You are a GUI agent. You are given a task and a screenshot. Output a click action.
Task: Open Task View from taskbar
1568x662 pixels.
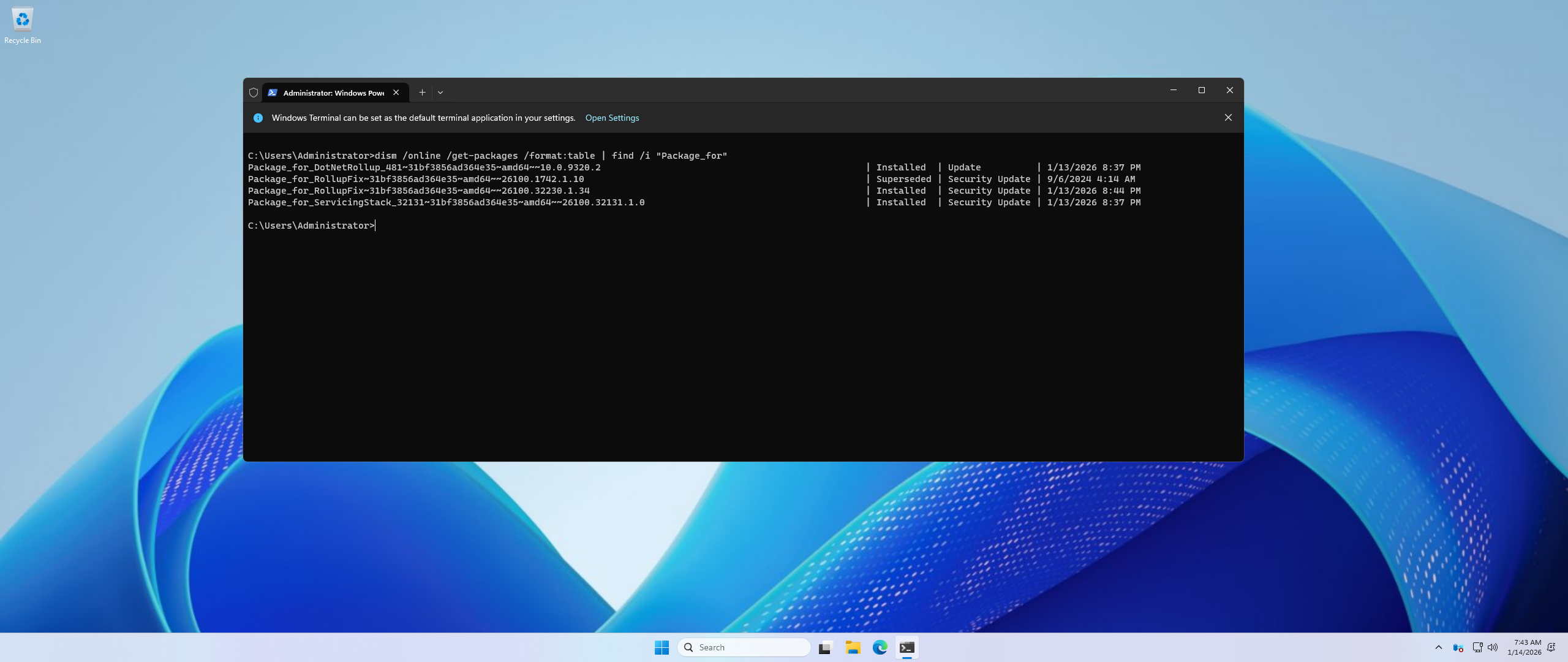(x=826, y=647)
